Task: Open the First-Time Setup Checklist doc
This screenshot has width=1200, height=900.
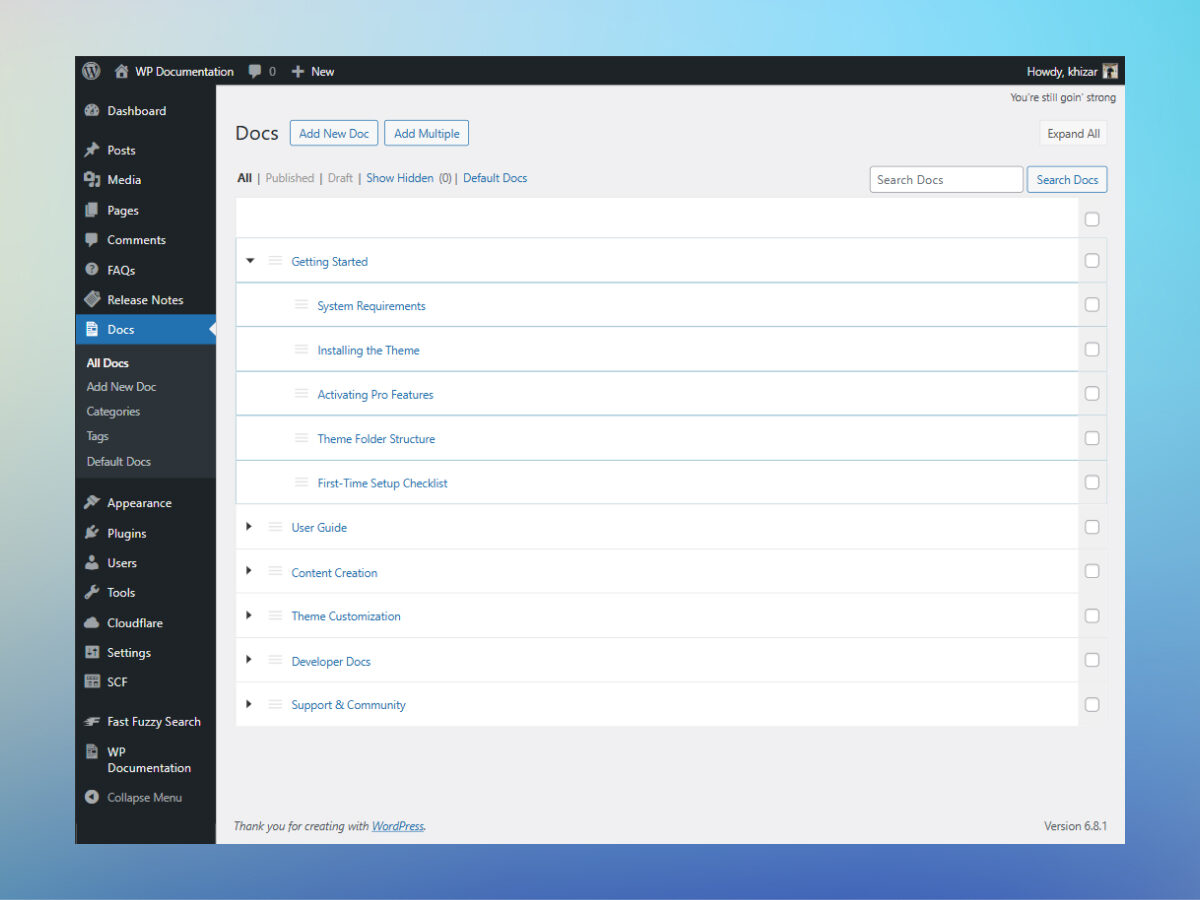Action: coord(382,483)
